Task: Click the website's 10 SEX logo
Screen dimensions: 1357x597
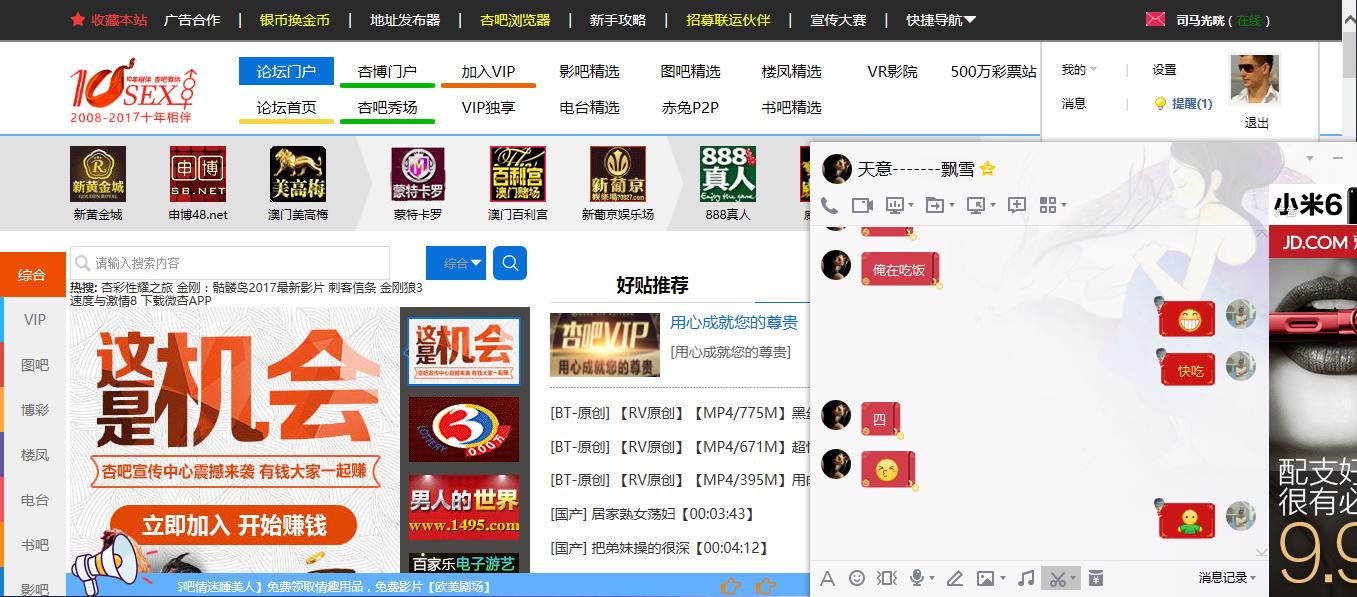Action: (x=134, y=90)
